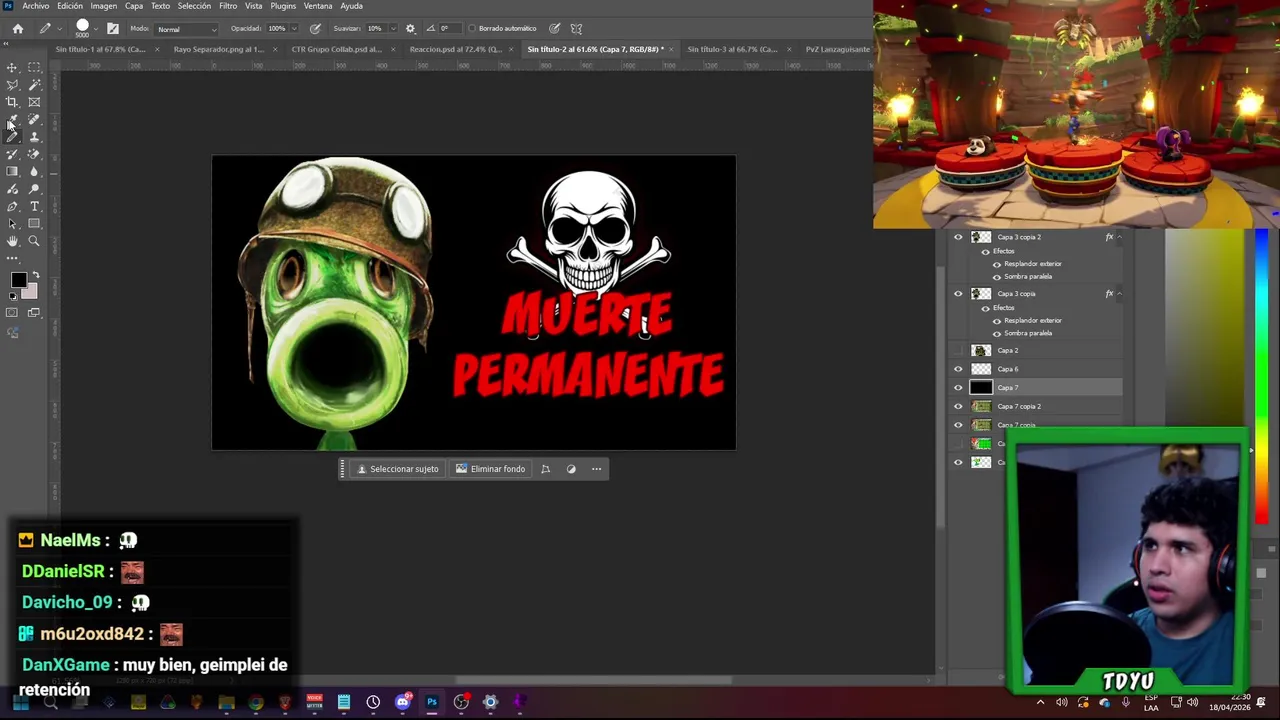Select the Horizontal Type tool
This screenshot has width=1280, height=720.
click(34, 206)
